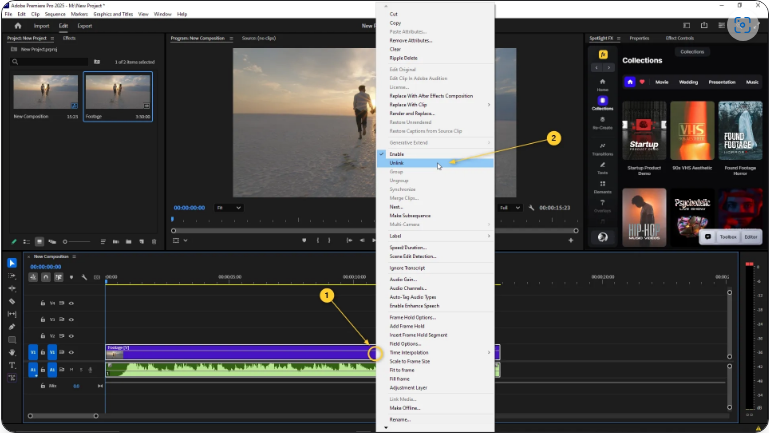Viewport: 769px width, 433px height.
Task: Open the Markers menu
Action: pos(79,14)
